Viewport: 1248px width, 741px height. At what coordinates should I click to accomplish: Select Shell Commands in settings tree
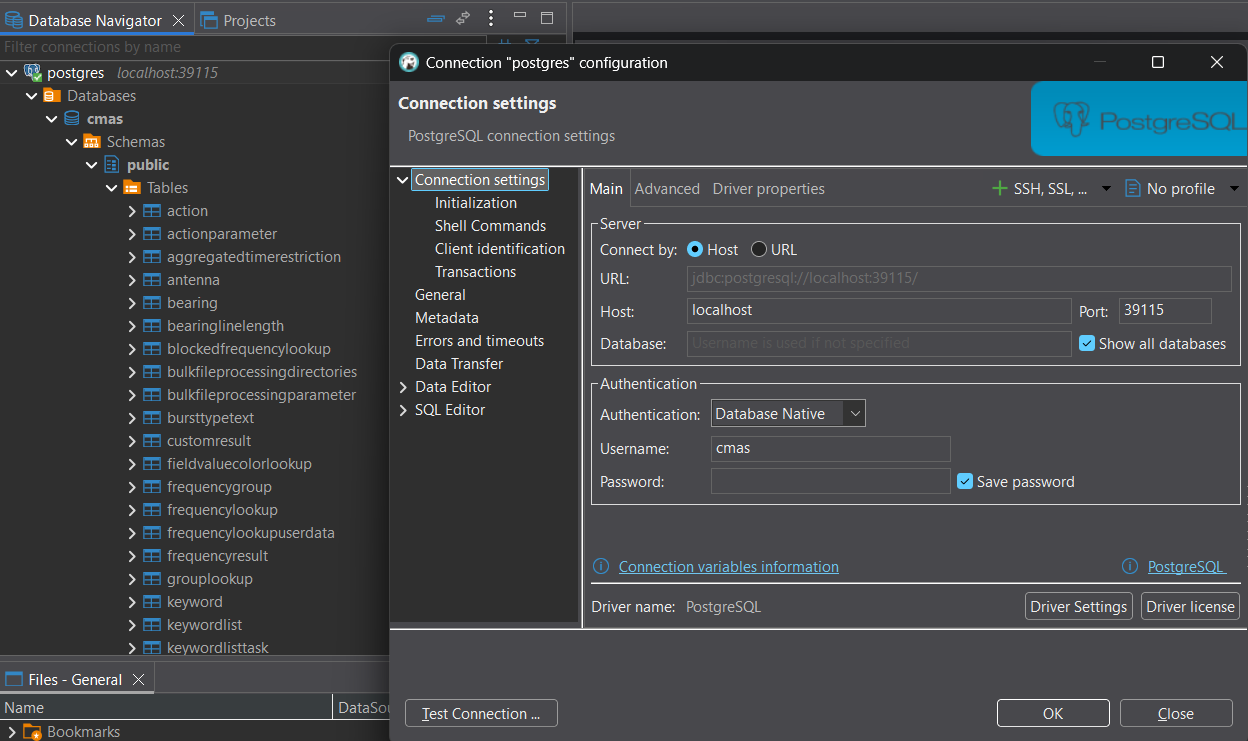tap(490, 226)
